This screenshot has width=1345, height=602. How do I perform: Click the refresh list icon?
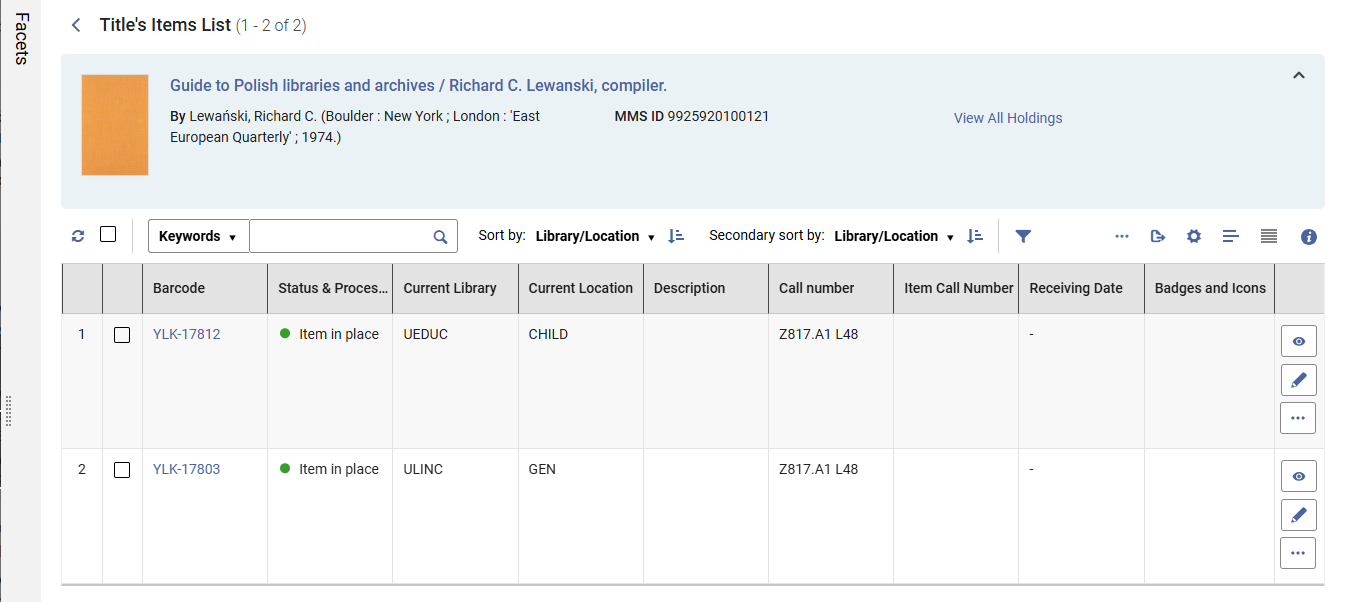coord(78,237)
